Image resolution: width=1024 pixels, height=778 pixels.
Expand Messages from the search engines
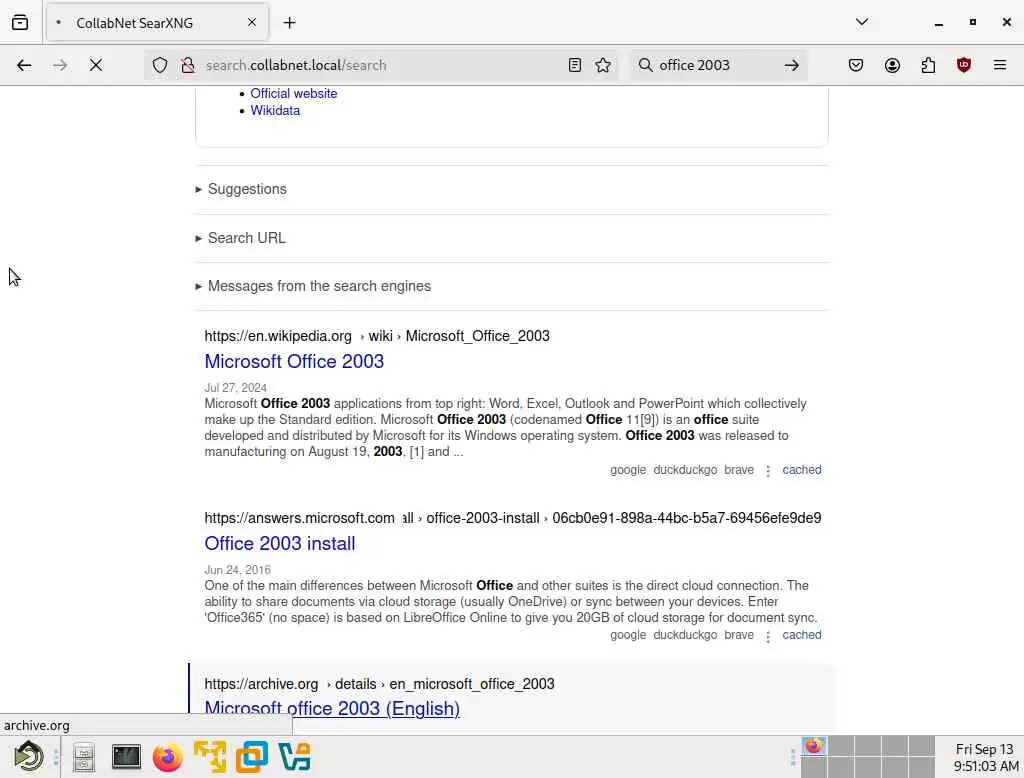tap(319, 286)
